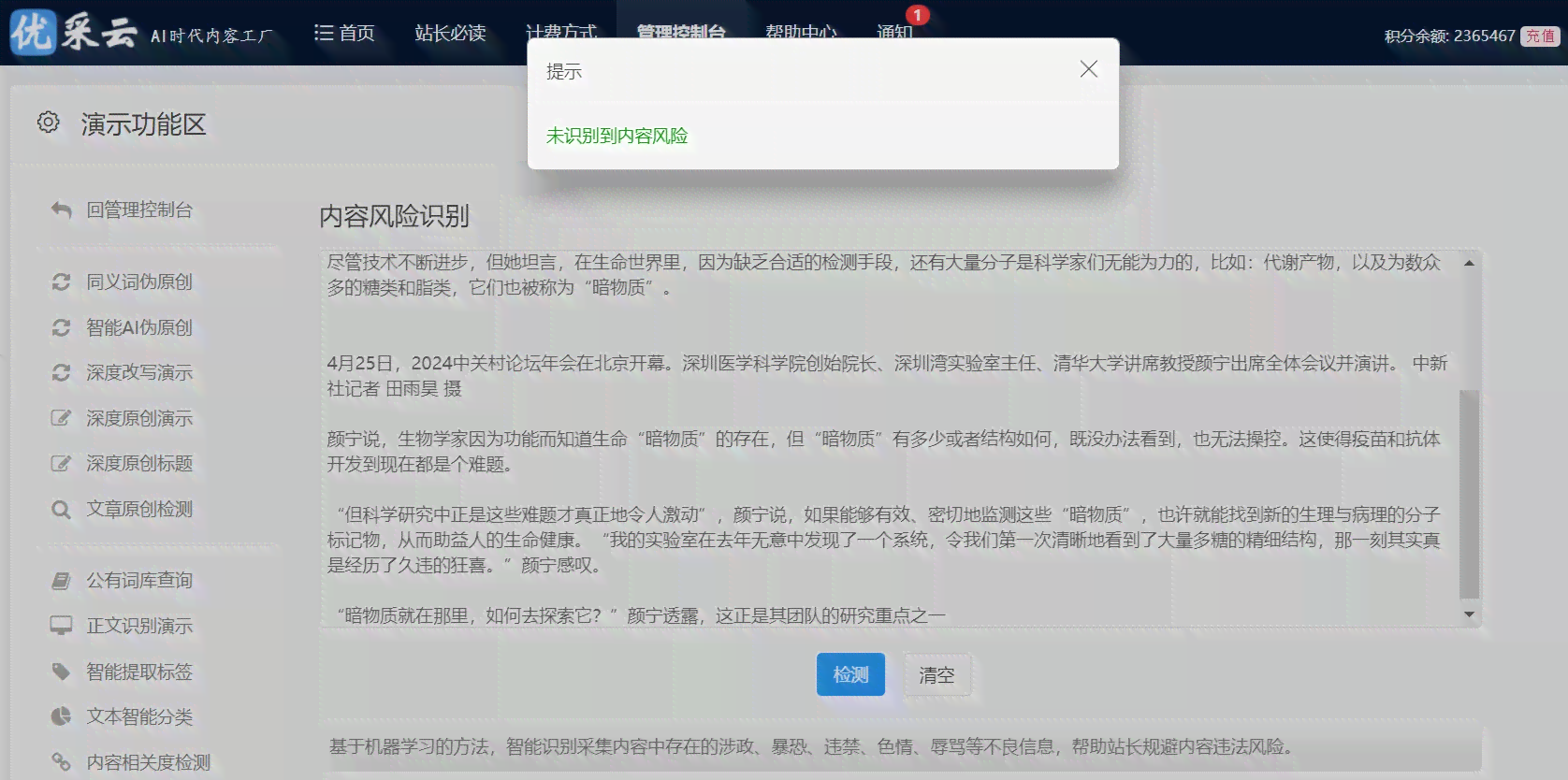Open the 管理控制台 menu item
This screenshot has height=780, width=1568.
(x=681, y=32)
